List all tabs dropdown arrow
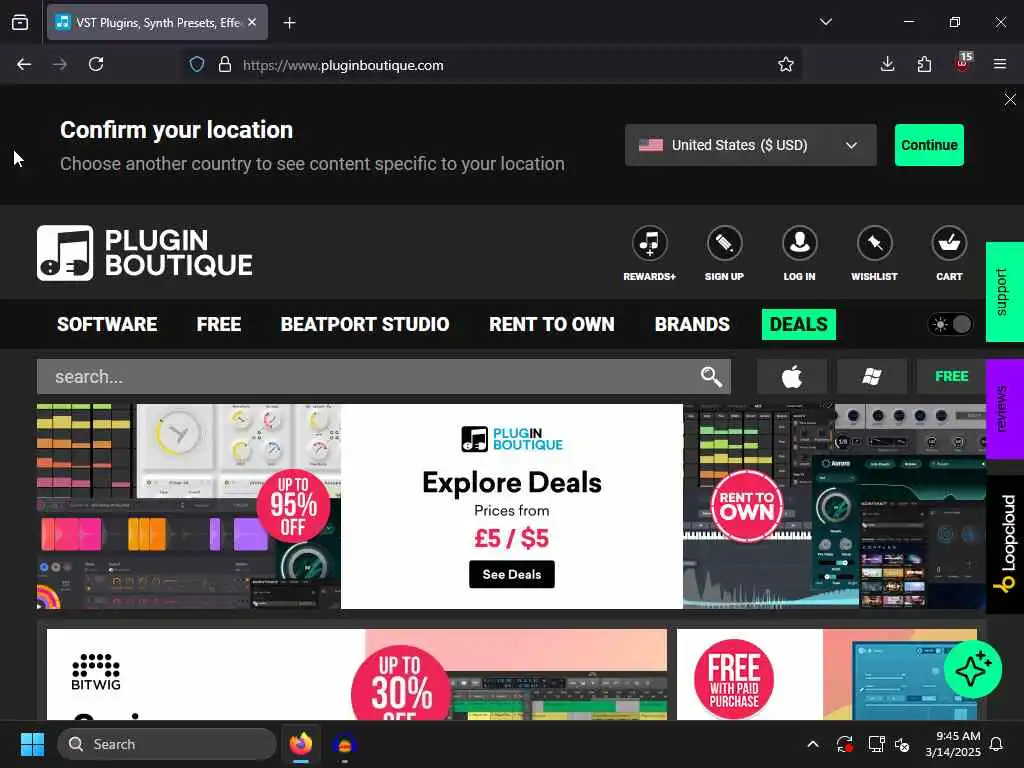The width and height of the screenshot is (1024, 768). tap(825, 22)
